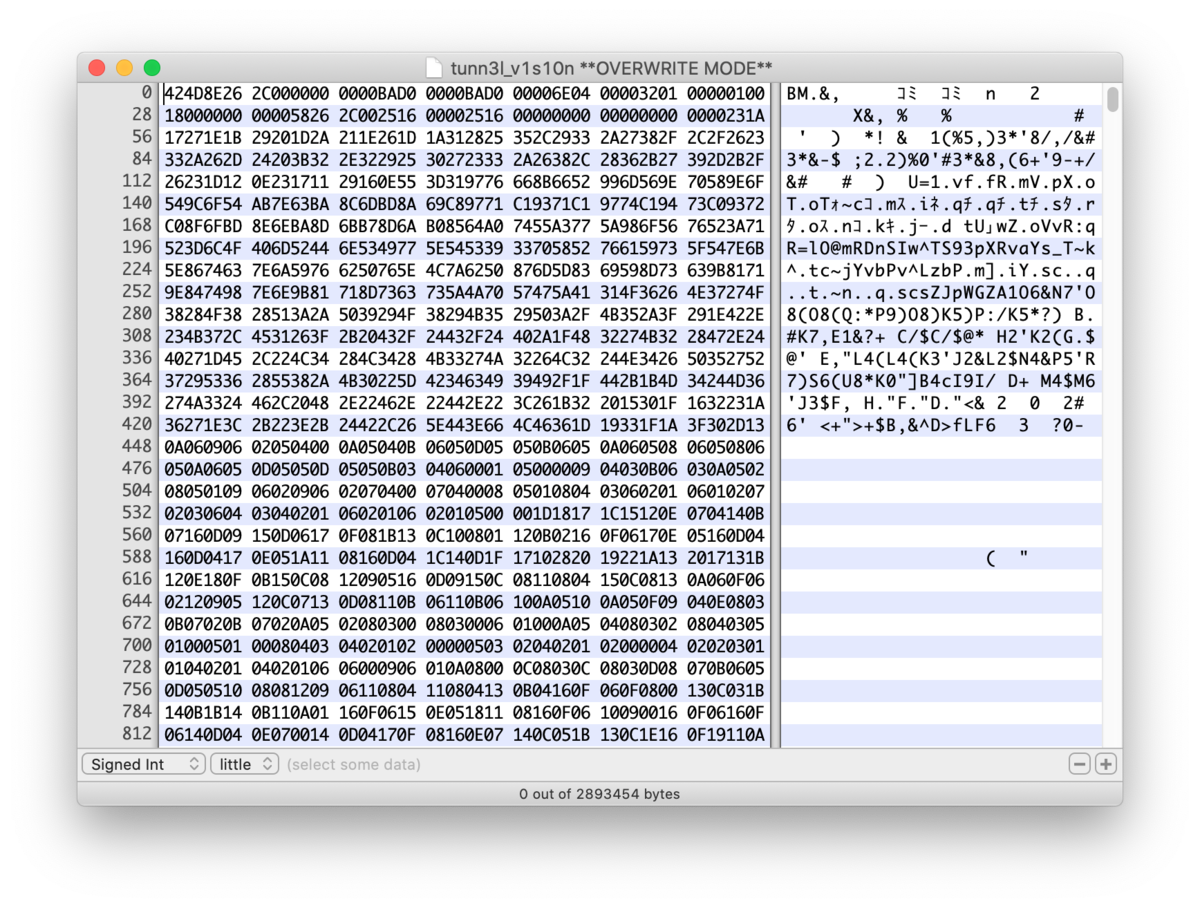Select hex group 160D0417
The width and height of the screenshot is (1200, 908).
pos(203,557)
